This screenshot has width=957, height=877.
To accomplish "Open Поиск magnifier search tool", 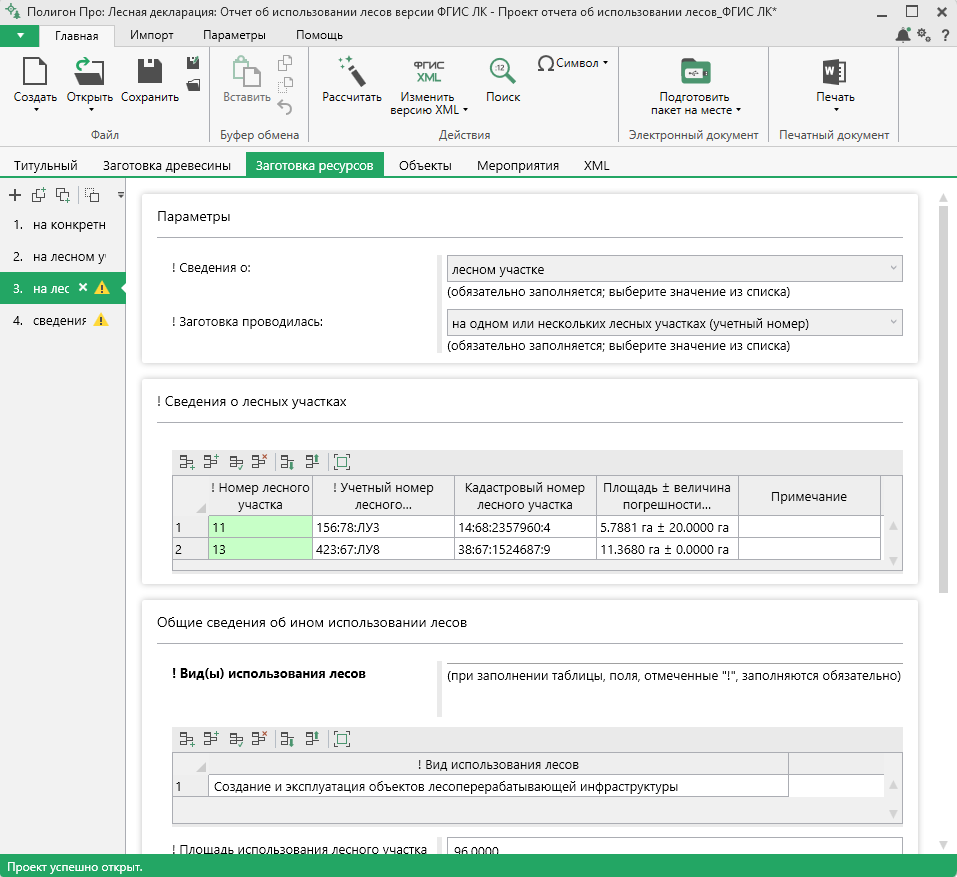I will click(x=502, y=71).
